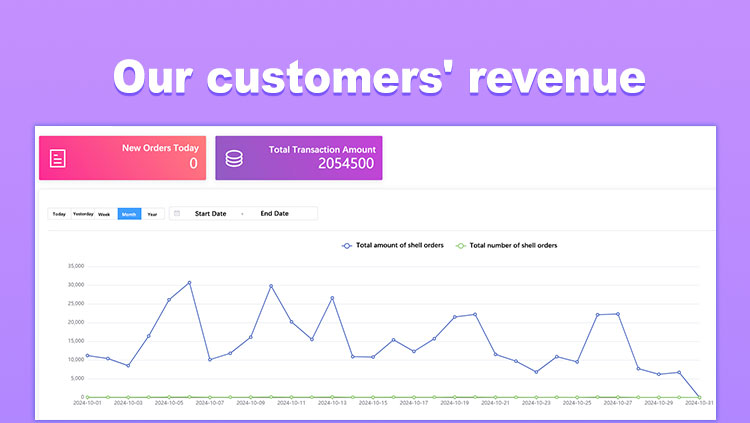The width and height of the screenshot is (750, 423).
Task: Click the New Orders Today document icon
Action: 59,158
